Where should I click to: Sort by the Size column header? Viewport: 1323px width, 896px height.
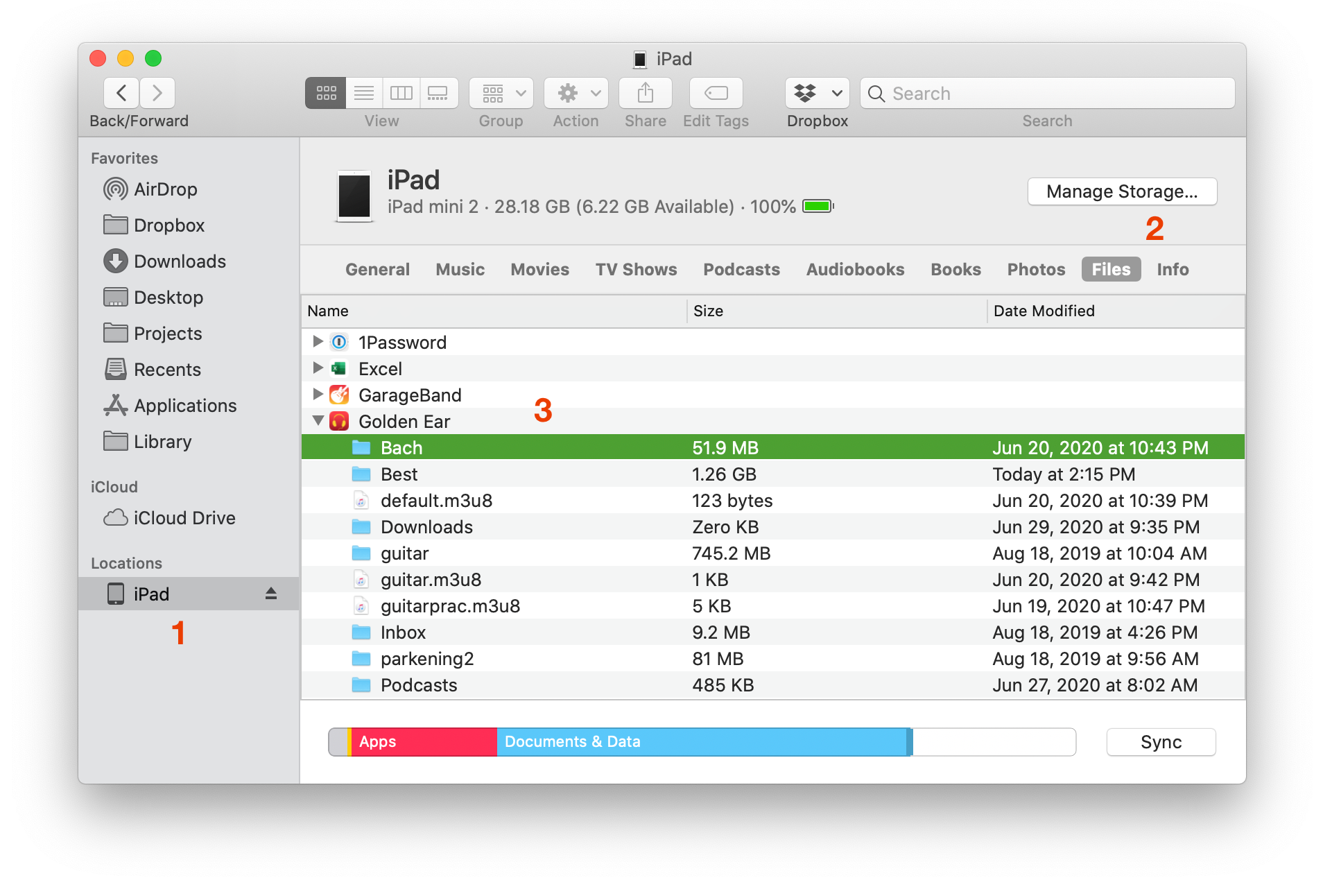click(837, 311)
